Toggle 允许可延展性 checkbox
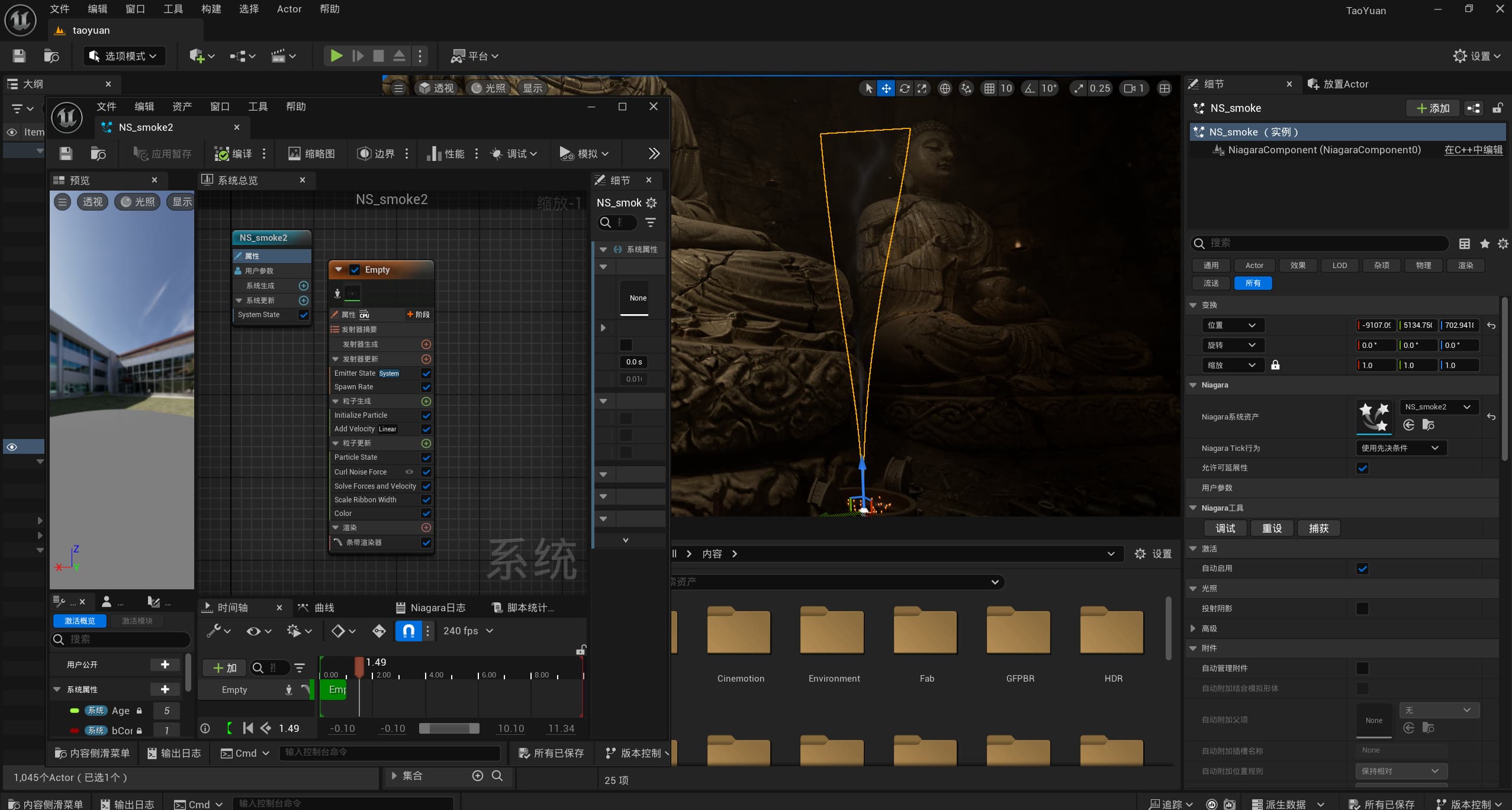1512x810 pixels. point(1362,468)
